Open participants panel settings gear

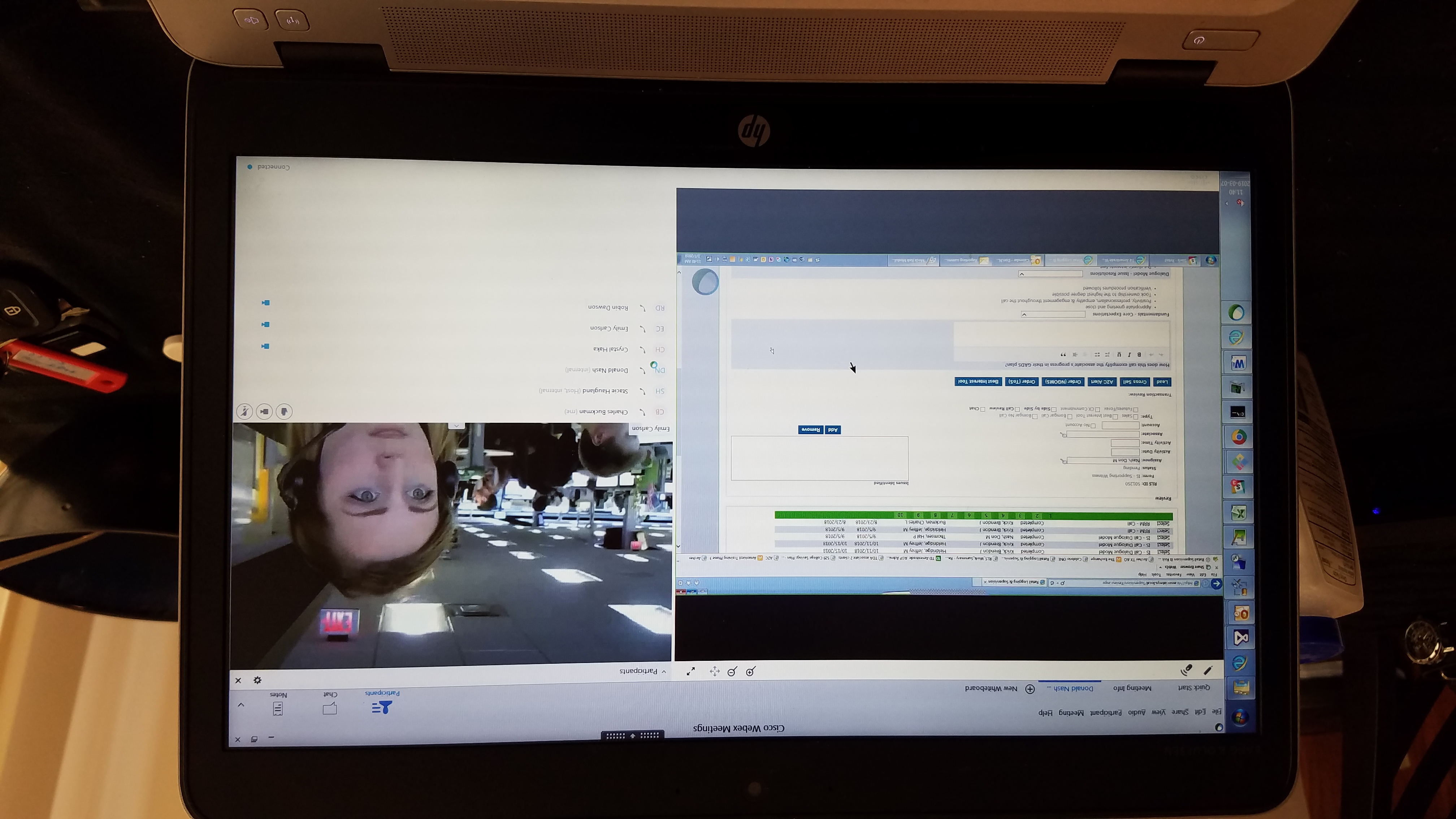257,680
